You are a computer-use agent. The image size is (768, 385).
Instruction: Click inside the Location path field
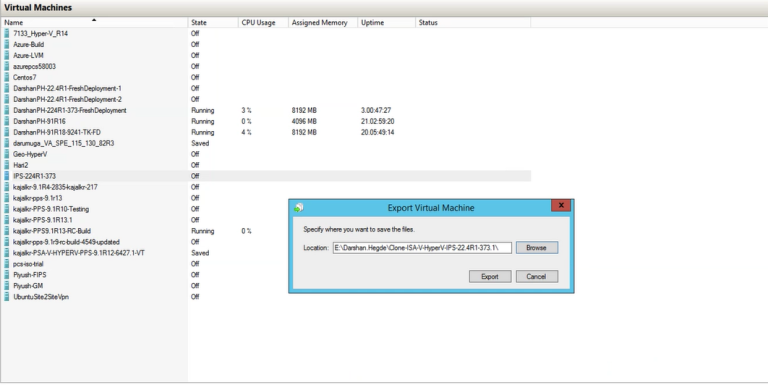tap(422, 248)
